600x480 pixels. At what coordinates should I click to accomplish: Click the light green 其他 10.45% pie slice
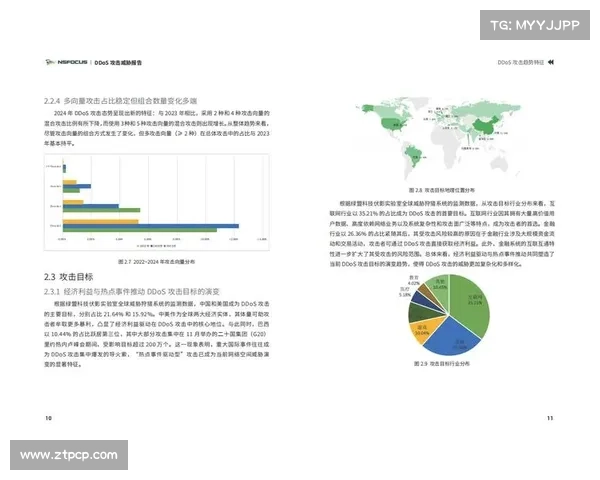(439, 288)
